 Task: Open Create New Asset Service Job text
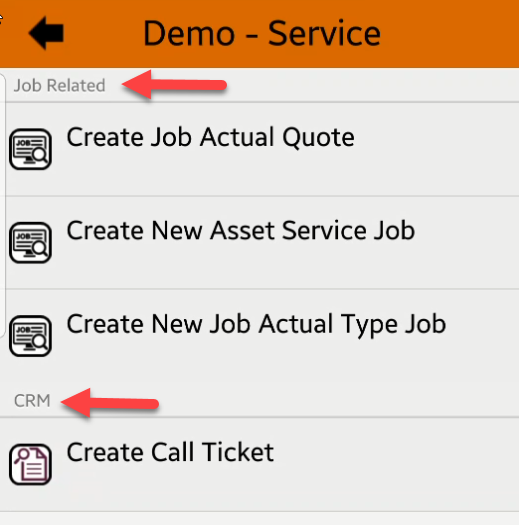tap(241, 230)
